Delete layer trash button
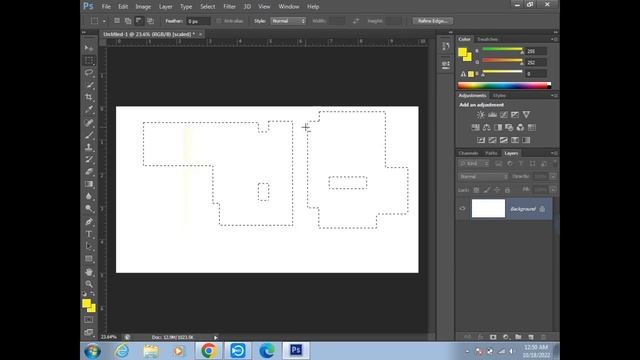Viewport: 640px width, 360px height. pyautogui.click(x=543, y=337)
